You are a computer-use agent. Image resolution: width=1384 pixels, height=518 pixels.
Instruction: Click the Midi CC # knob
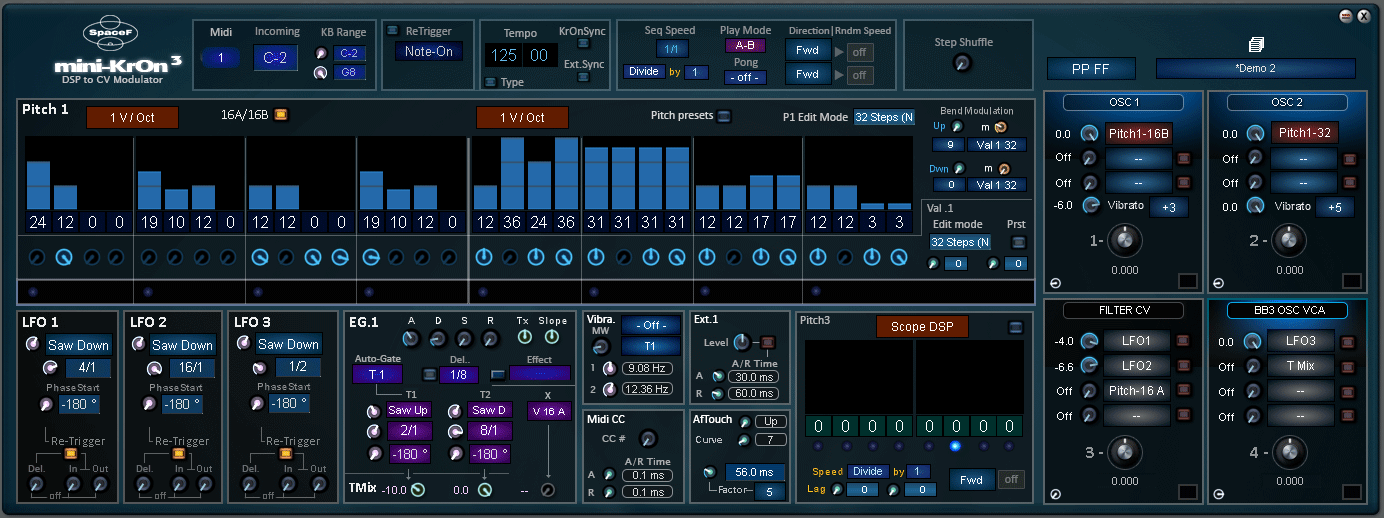pyautogui.click(x=648, y=438)
